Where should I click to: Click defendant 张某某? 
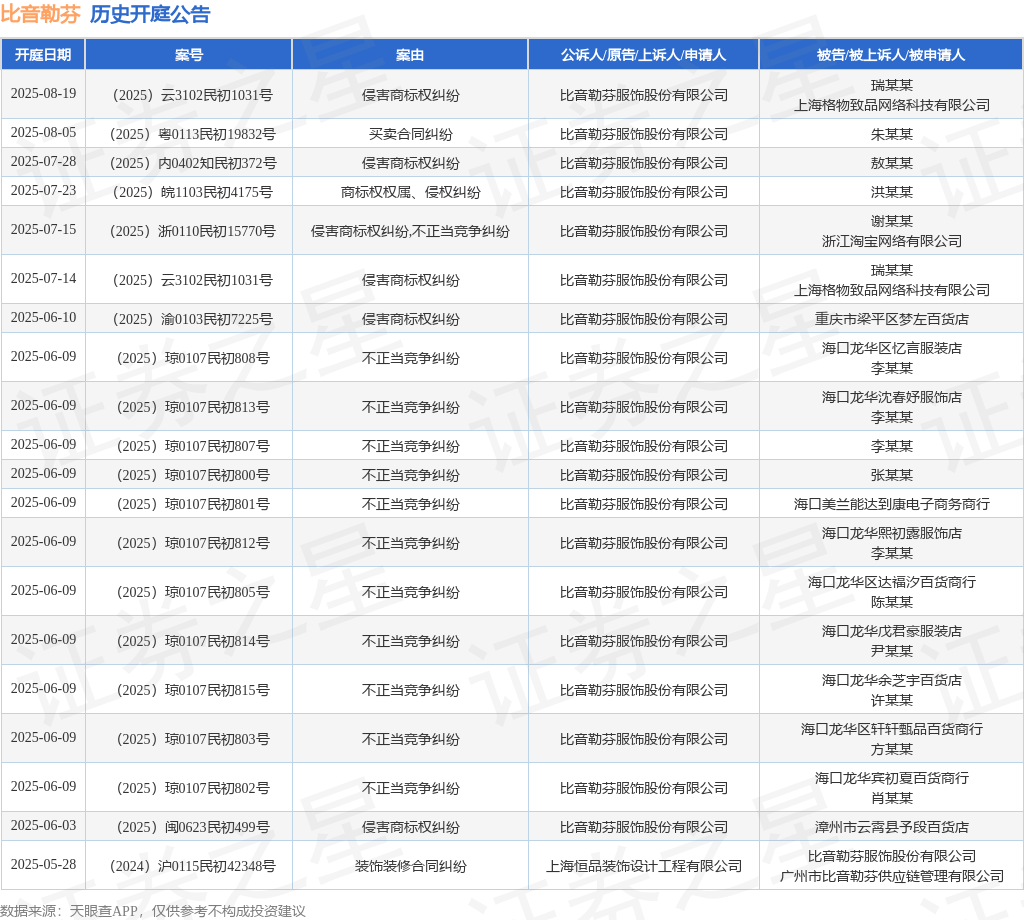coord(891,475)
